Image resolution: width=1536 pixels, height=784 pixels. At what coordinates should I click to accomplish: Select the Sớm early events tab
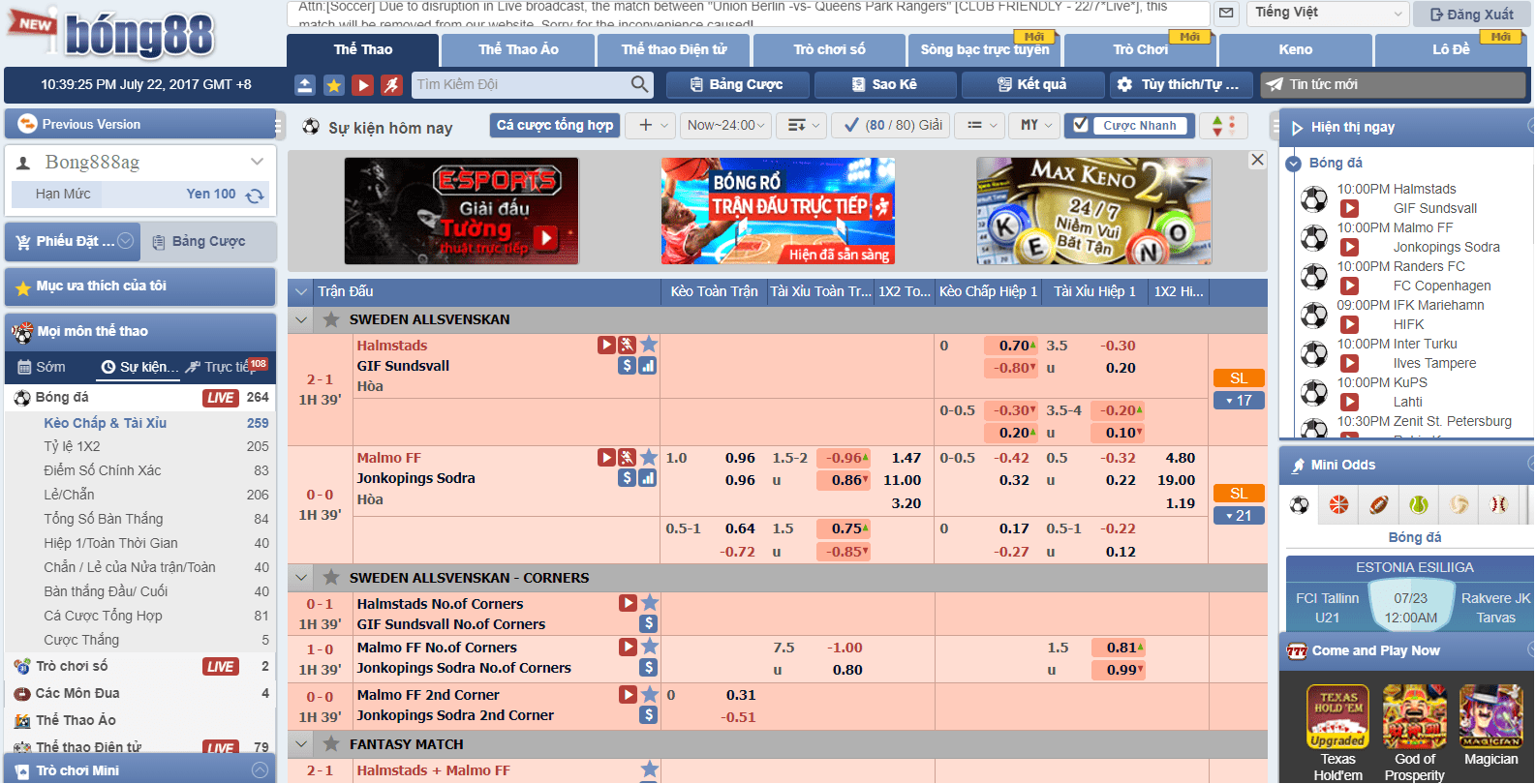(43, 367)
